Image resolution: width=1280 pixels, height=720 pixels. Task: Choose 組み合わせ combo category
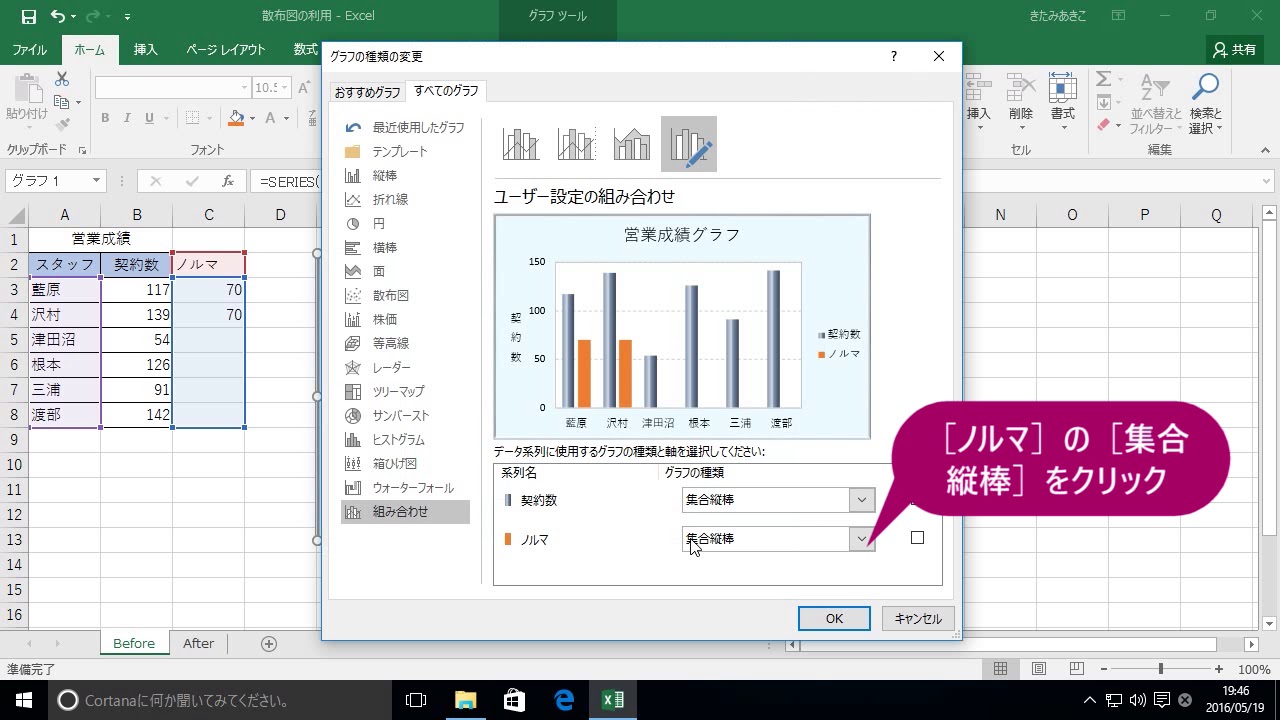click(x=405, y=512)
